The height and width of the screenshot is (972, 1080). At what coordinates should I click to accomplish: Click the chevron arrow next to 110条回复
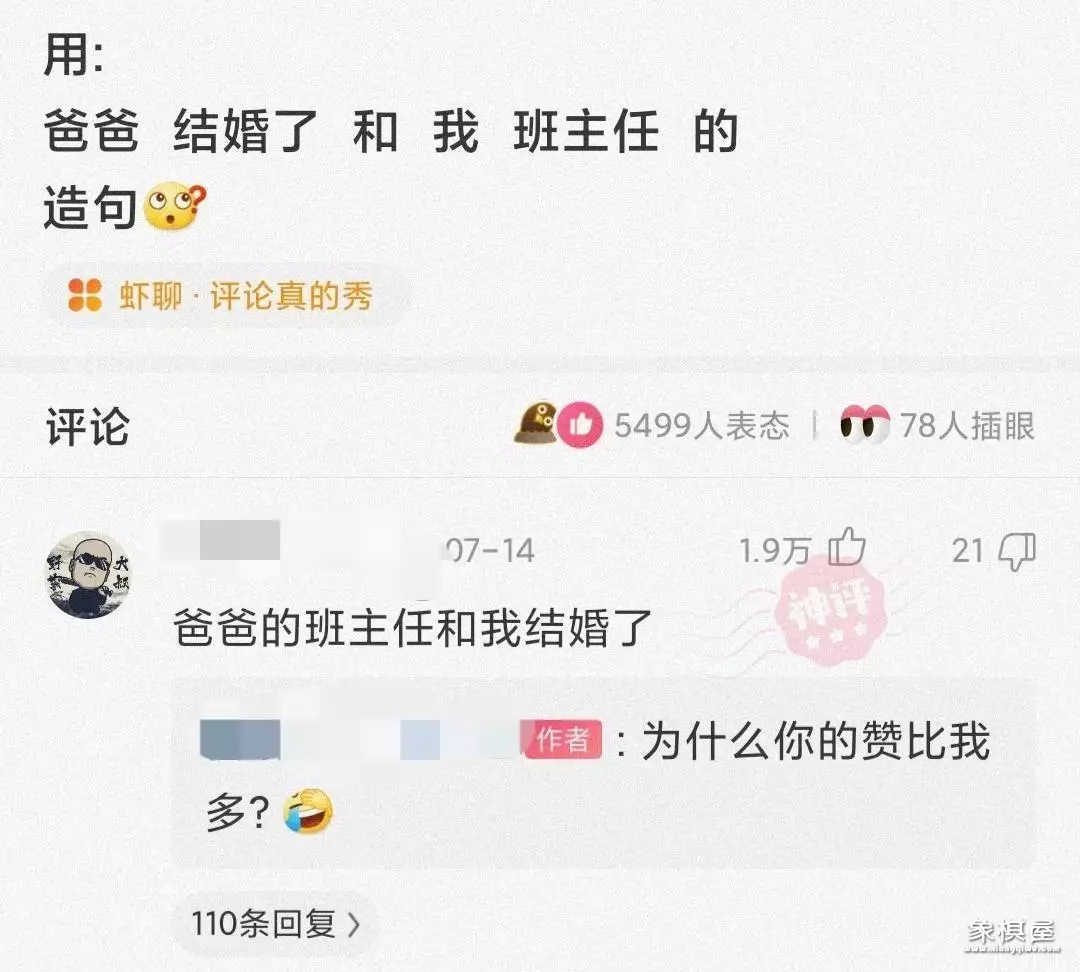point(353,924)
